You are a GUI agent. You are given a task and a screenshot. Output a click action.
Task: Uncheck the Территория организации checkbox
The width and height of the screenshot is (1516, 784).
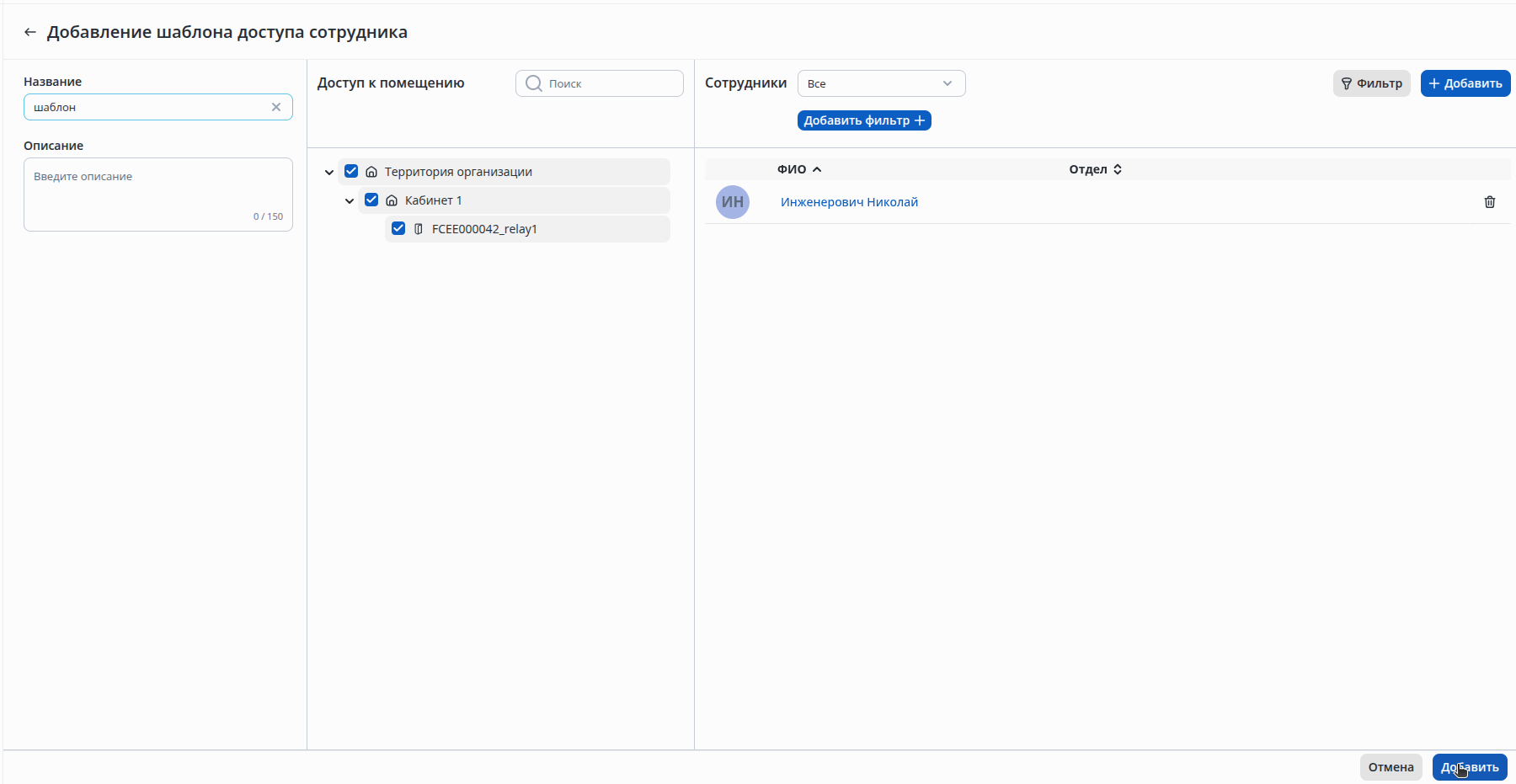pos(351,171)
